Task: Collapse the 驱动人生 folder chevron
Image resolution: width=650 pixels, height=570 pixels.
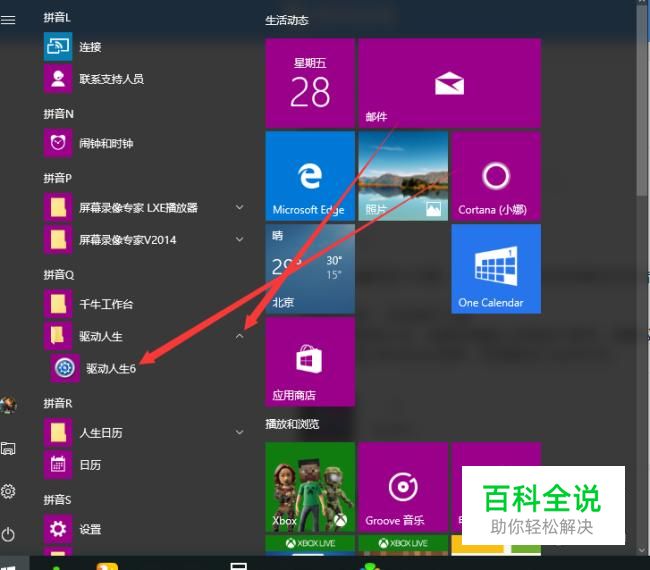Action: point(240,336)
